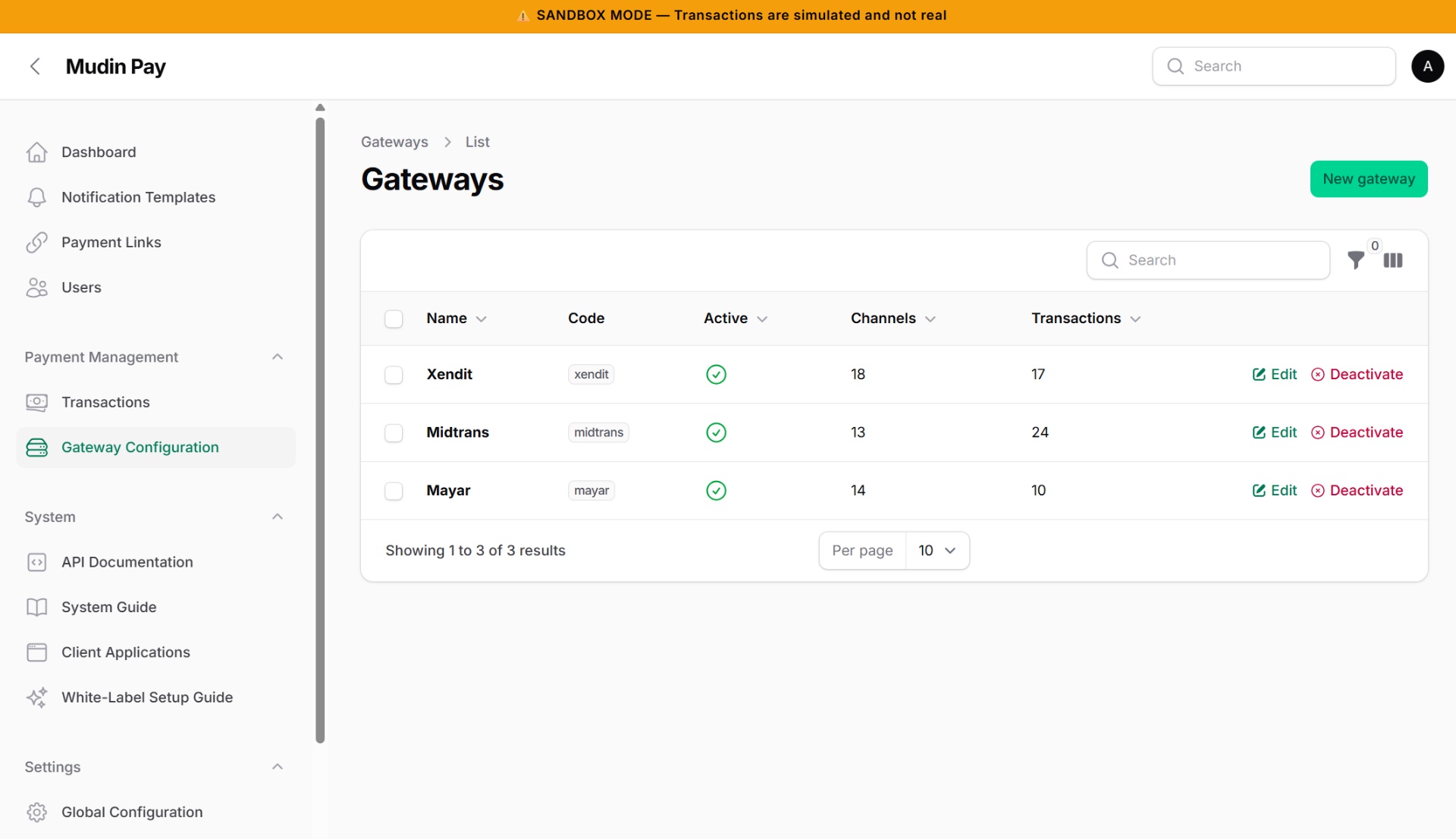
Task: Click the Payment Links chain icon
Action: pos(36,242)
